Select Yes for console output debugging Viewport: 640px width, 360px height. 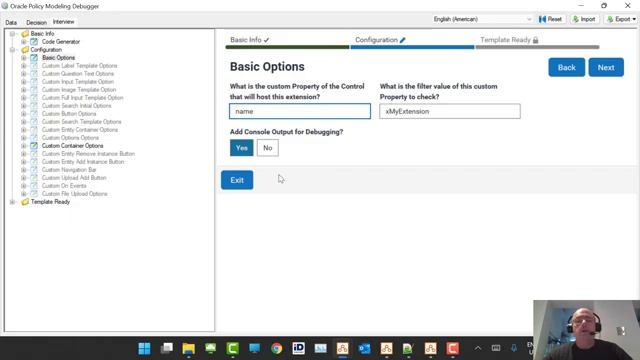click(x=242, y=148)
